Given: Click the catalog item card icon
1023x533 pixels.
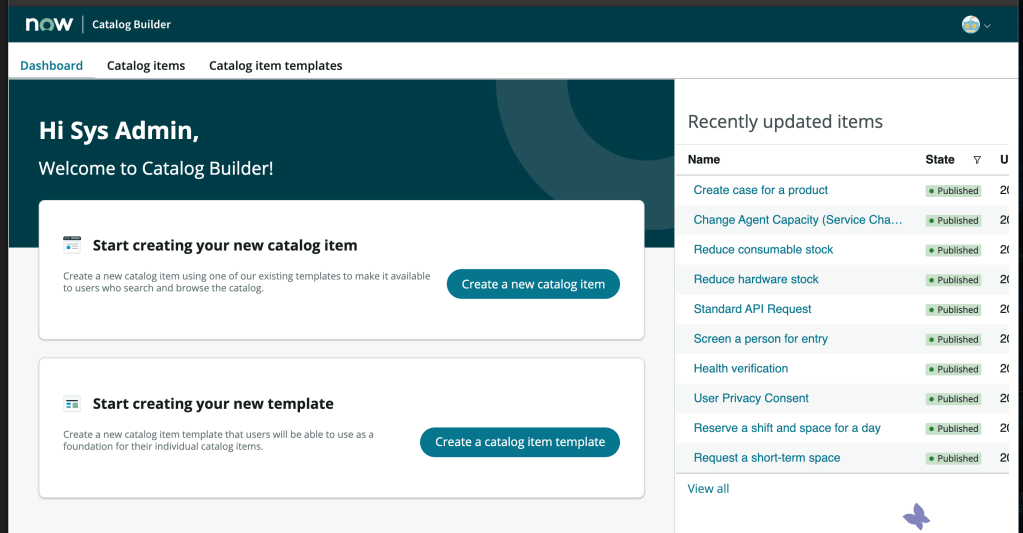Looking at the screenshot, I should (x=72, y=245).
